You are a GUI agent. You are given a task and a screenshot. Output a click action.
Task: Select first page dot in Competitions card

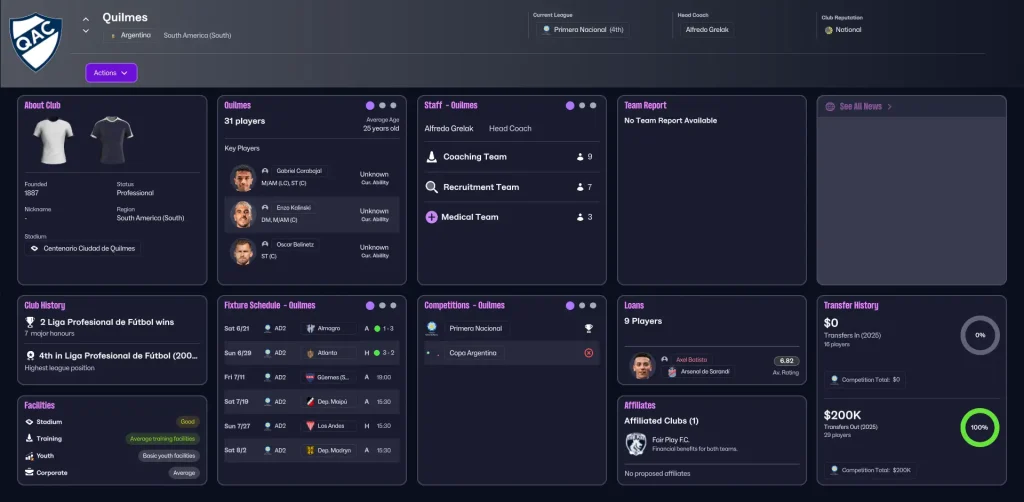coord(570,306)
